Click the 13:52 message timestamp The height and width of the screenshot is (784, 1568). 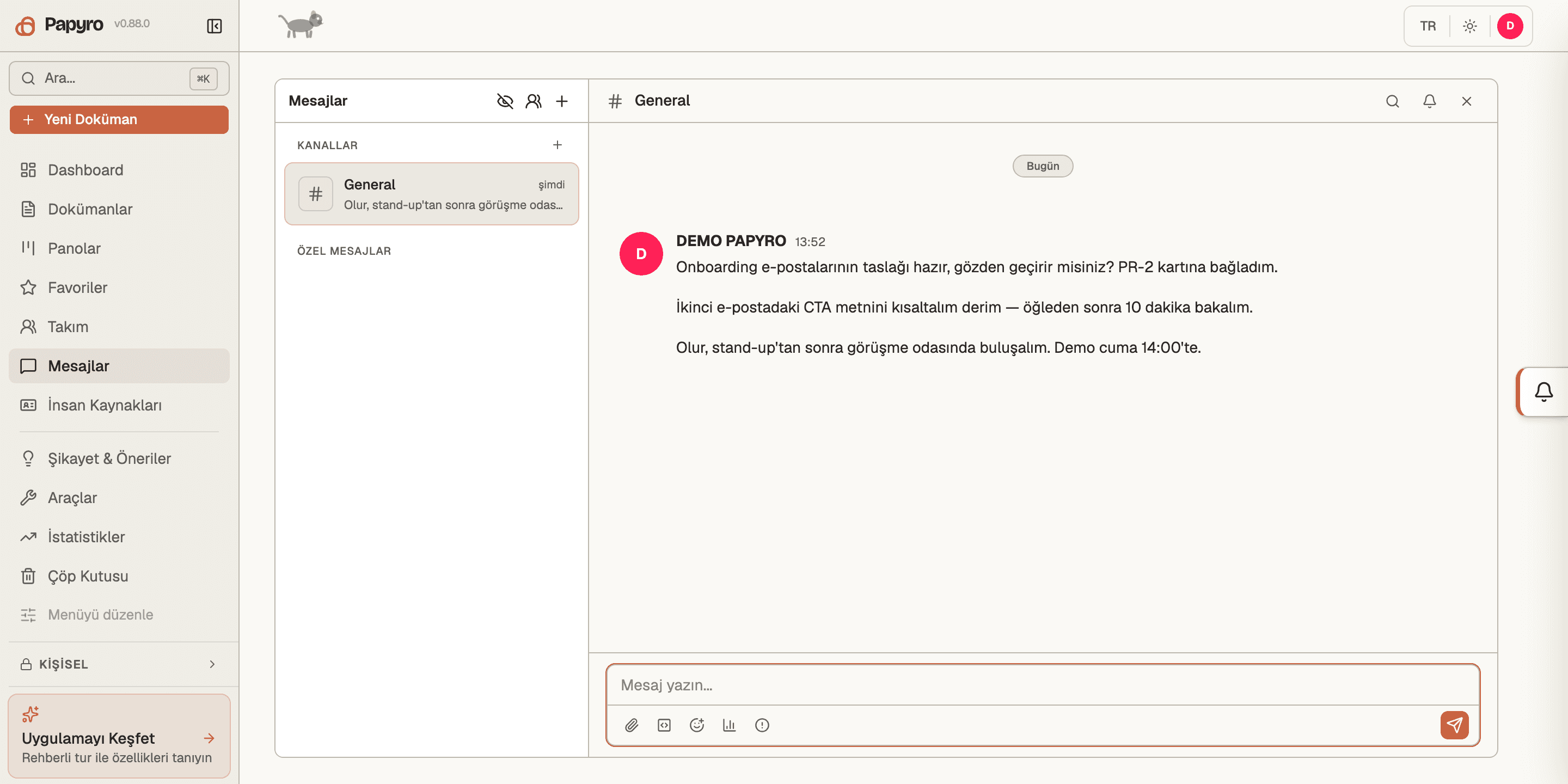pos(810,242)
